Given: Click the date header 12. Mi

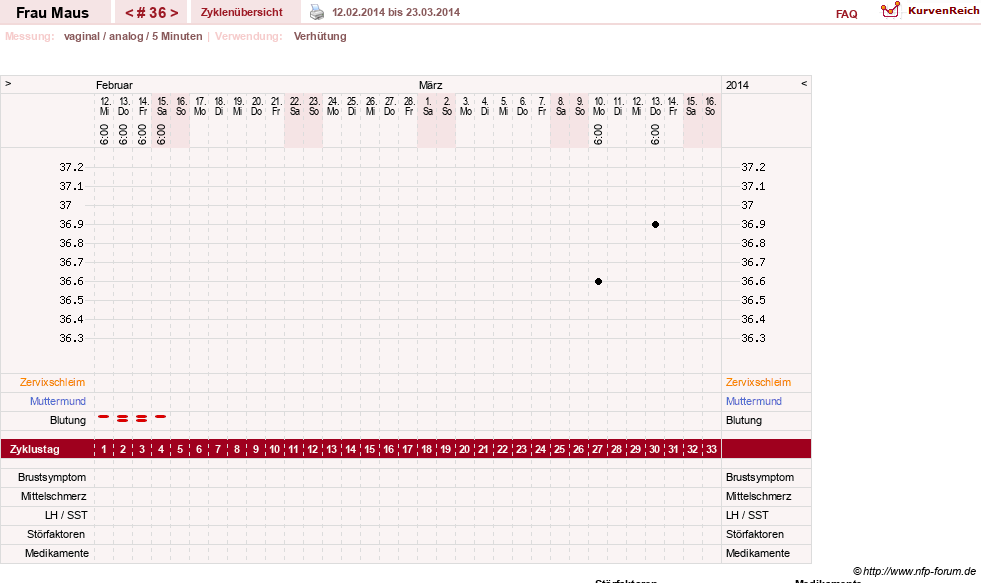Looking at the screenshot, I should pos(104,106).
